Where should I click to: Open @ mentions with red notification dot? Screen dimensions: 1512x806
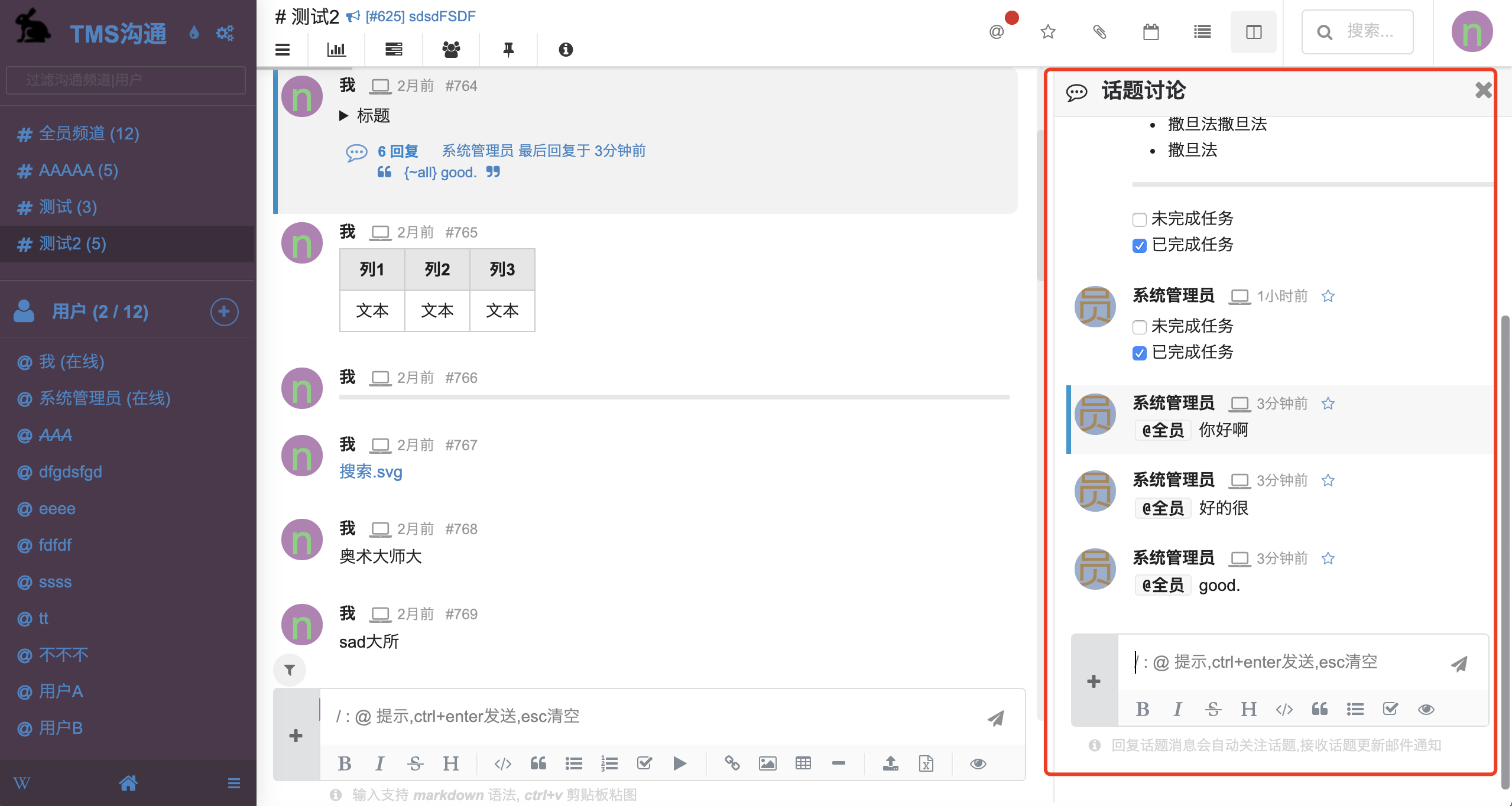click(x=997, y=31)
